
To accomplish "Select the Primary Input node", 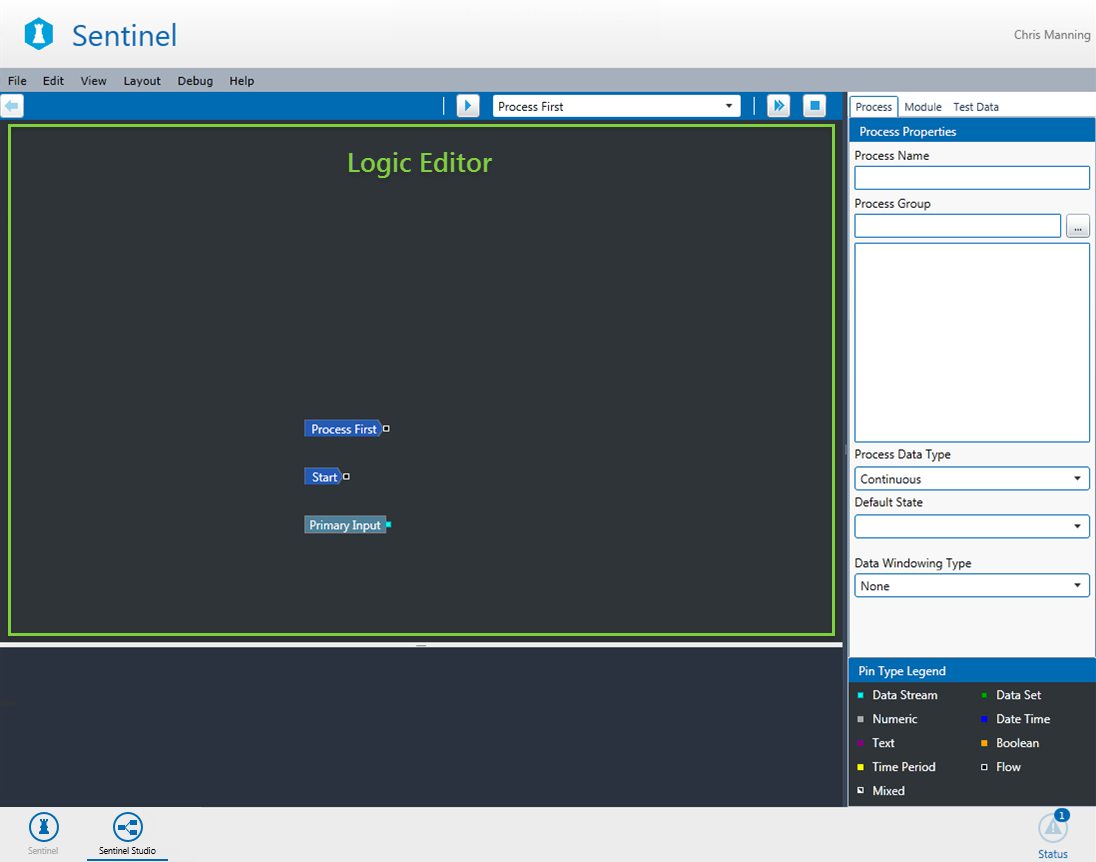I will pos(345,525).
